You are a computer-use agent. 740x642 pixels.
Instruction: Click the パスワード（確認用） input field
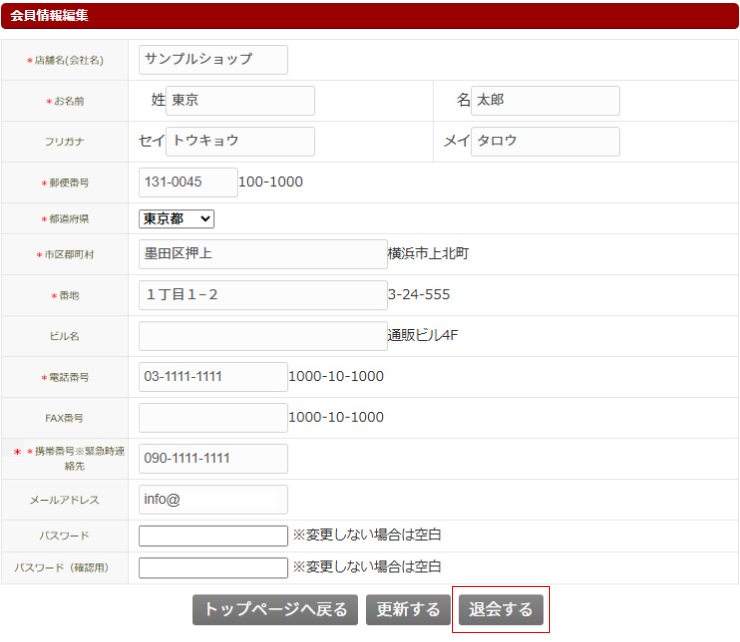(213, 567)
